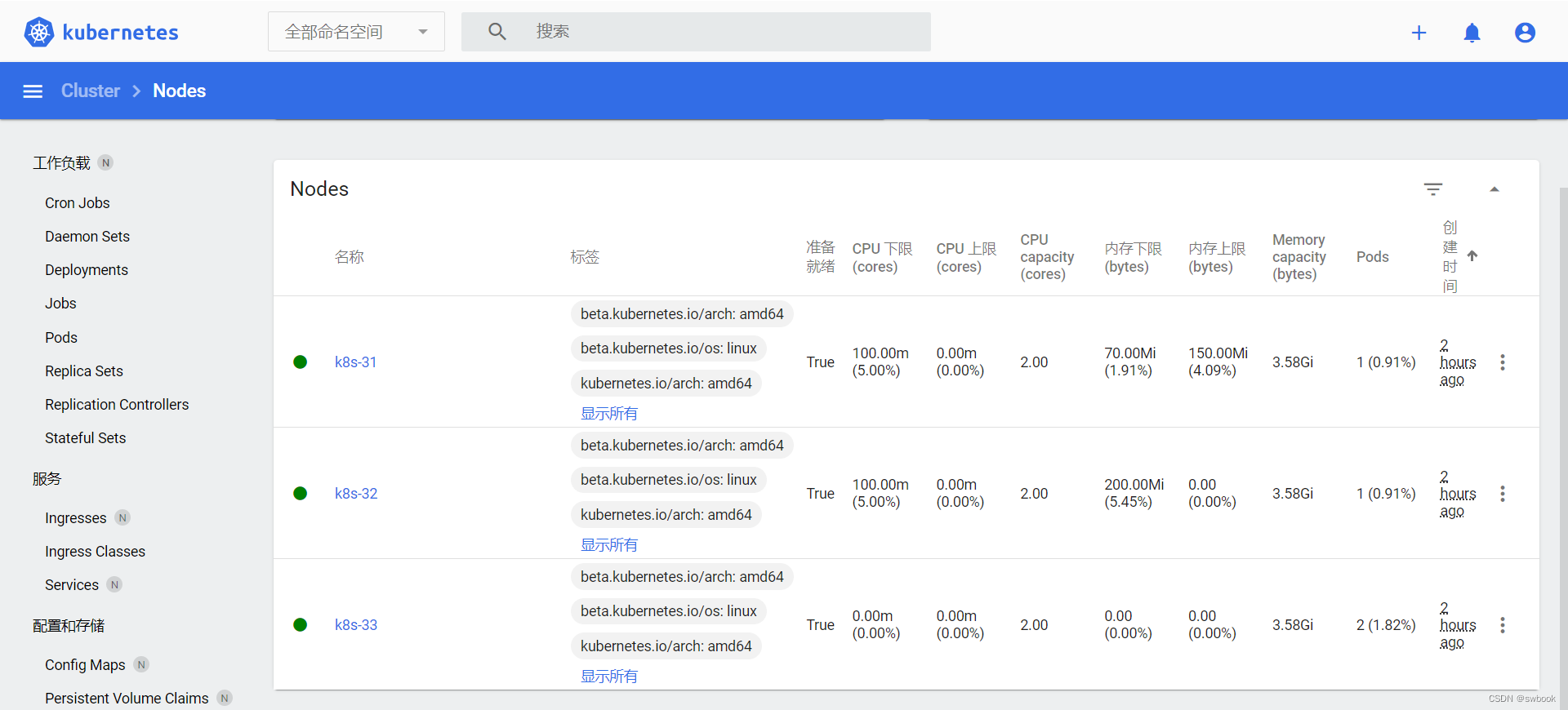Open the Nodes filter icon
Image resolution: width=1568 pixels, height=710 pixels.
pyautogui.click(x=1433, y=189)
